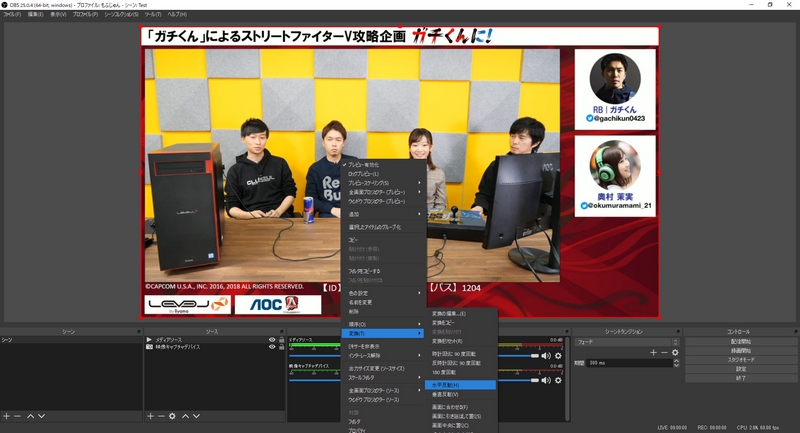
Task: Move source up in Sources panel
Action: (x=186, y=416)
